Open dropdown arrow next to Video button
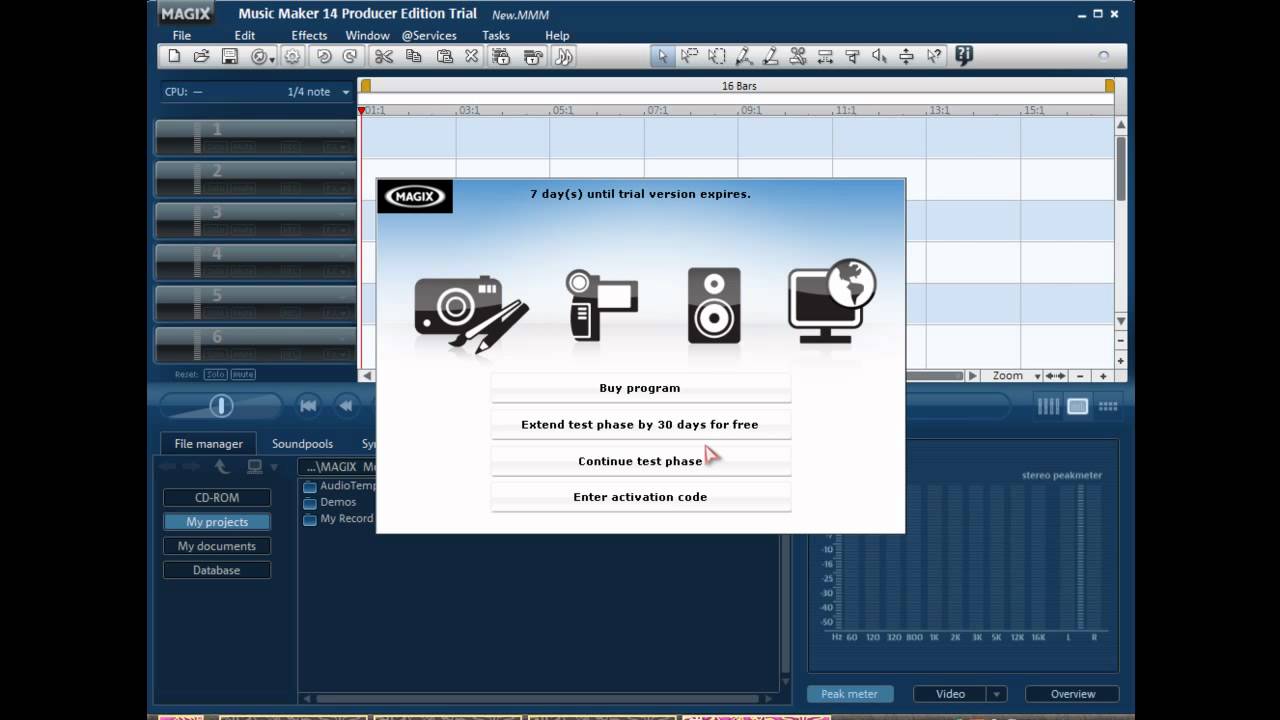 pyautogui.click(x=996, y=694)
